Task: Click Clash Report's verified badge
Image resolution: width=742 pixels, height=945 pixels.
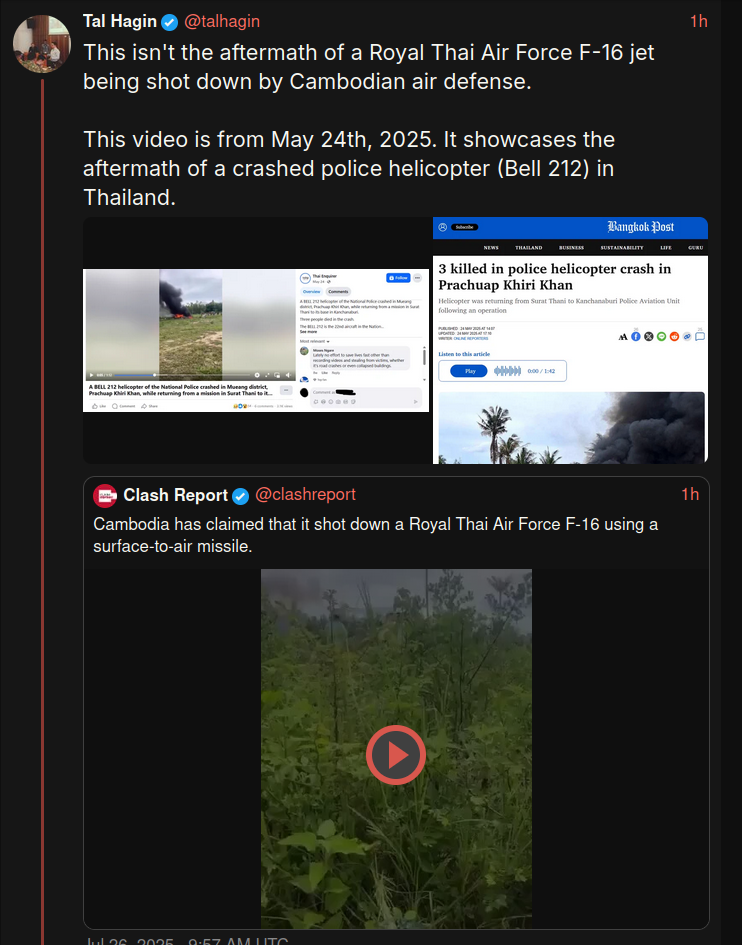Action: pos(241,496)
